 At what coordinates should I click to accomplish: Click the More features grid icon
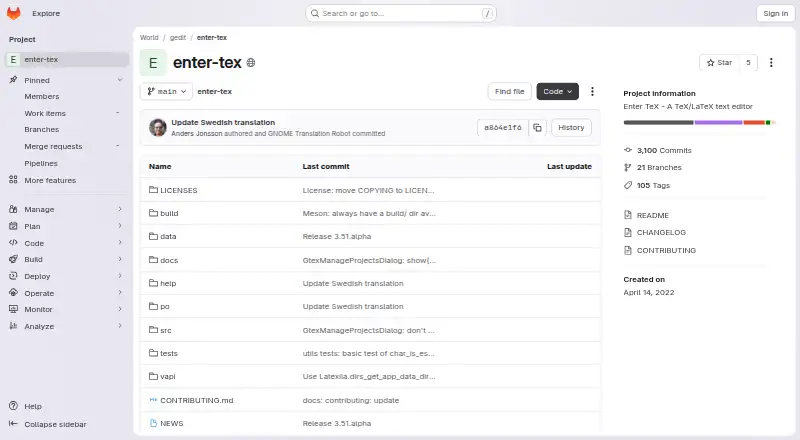point(13,180)
